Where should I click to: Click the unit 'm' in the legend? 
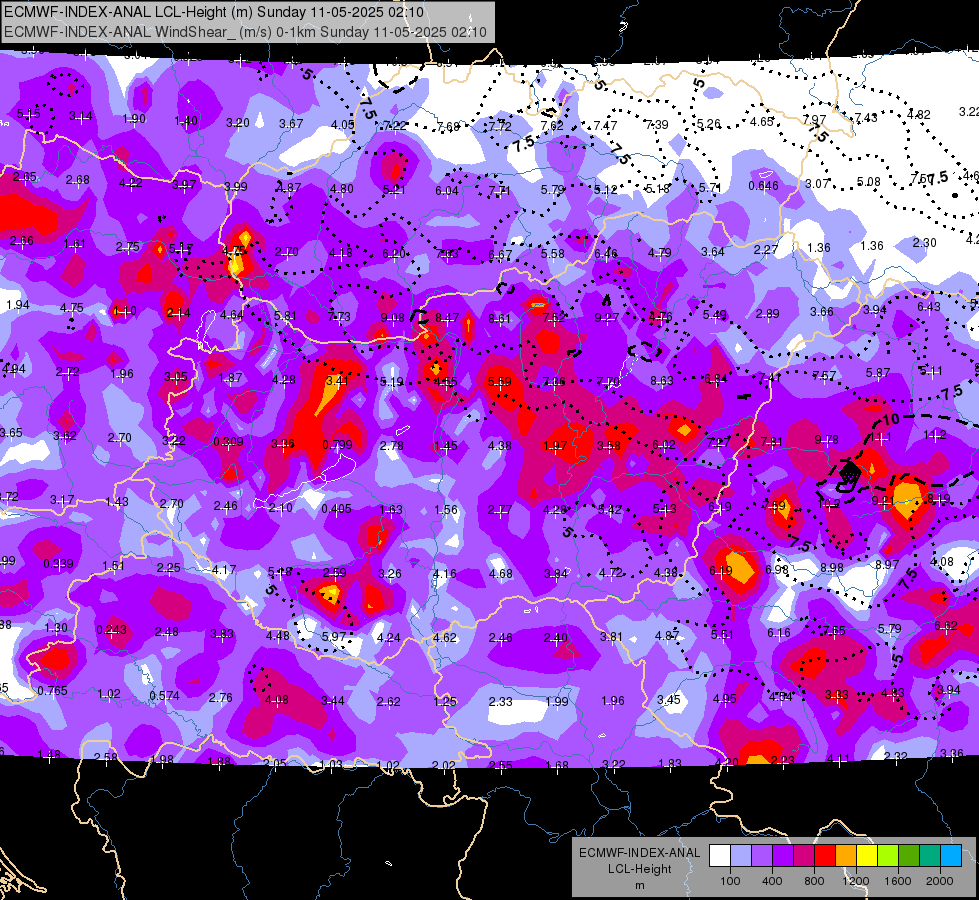pos(639,885)
